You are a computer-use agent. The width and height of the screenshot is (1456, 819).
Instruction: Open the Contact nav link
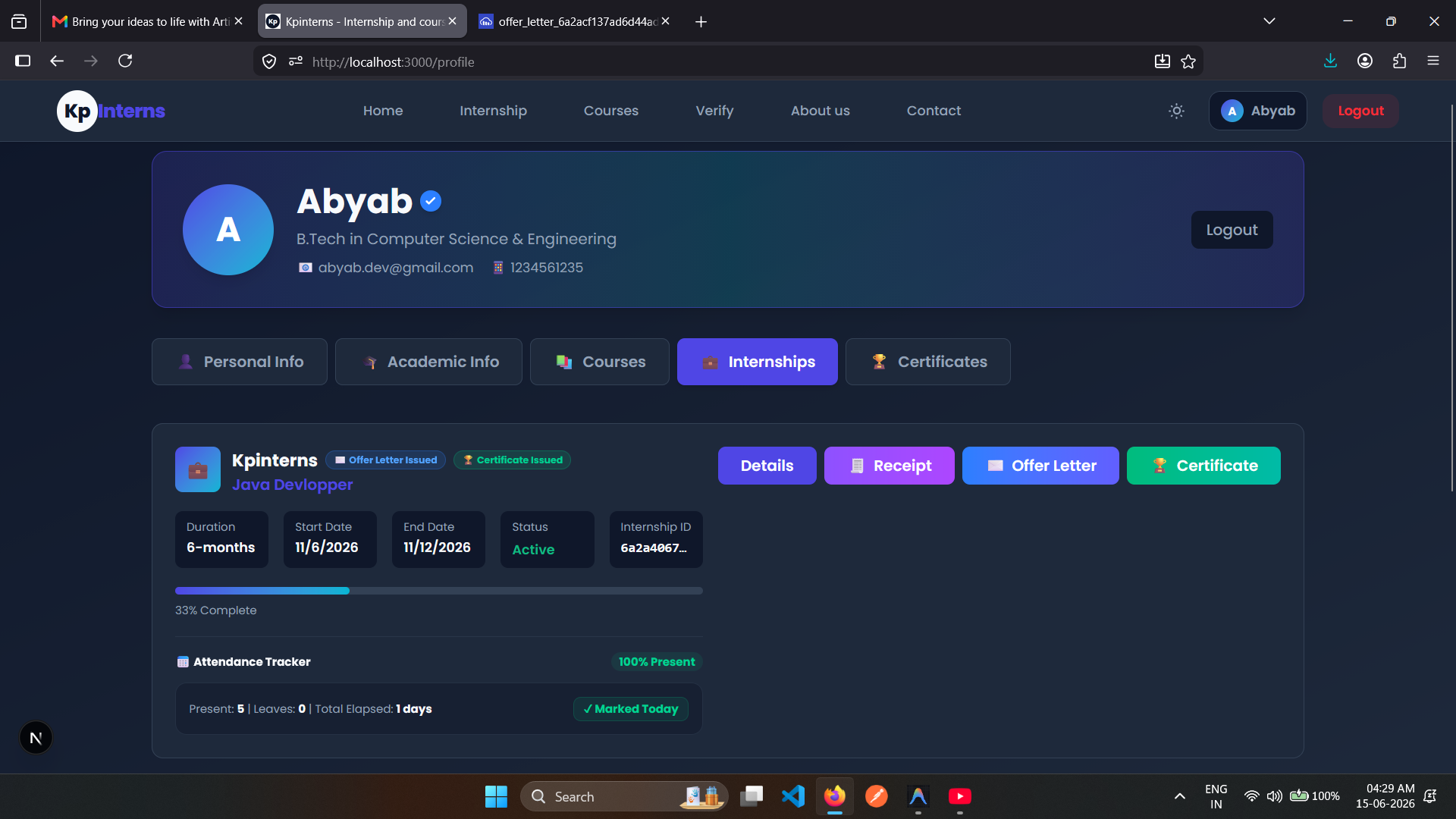coord(934,111)
